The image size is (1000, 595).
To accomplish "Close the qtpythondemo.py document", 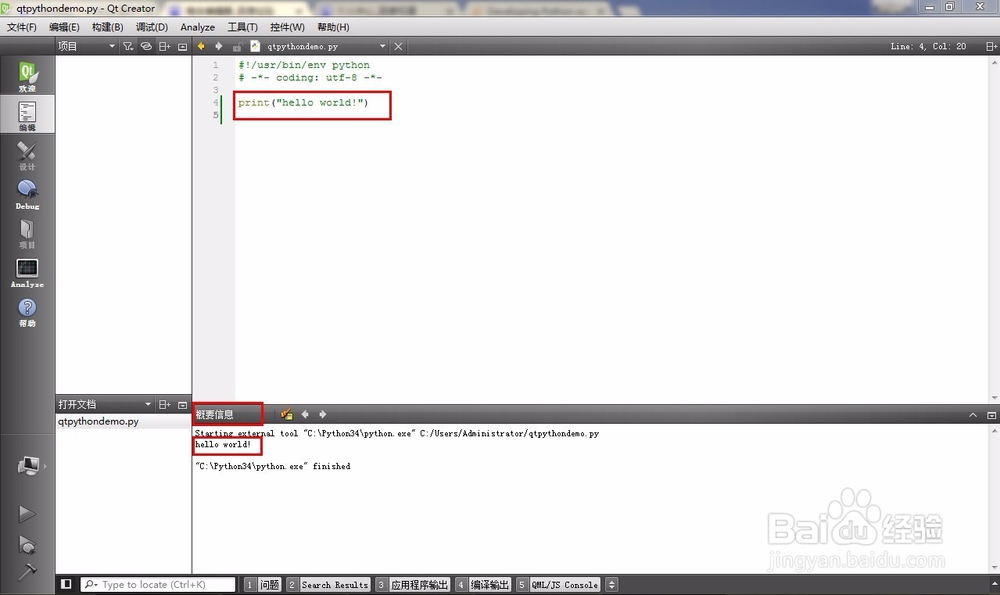I will click(398, 46).
